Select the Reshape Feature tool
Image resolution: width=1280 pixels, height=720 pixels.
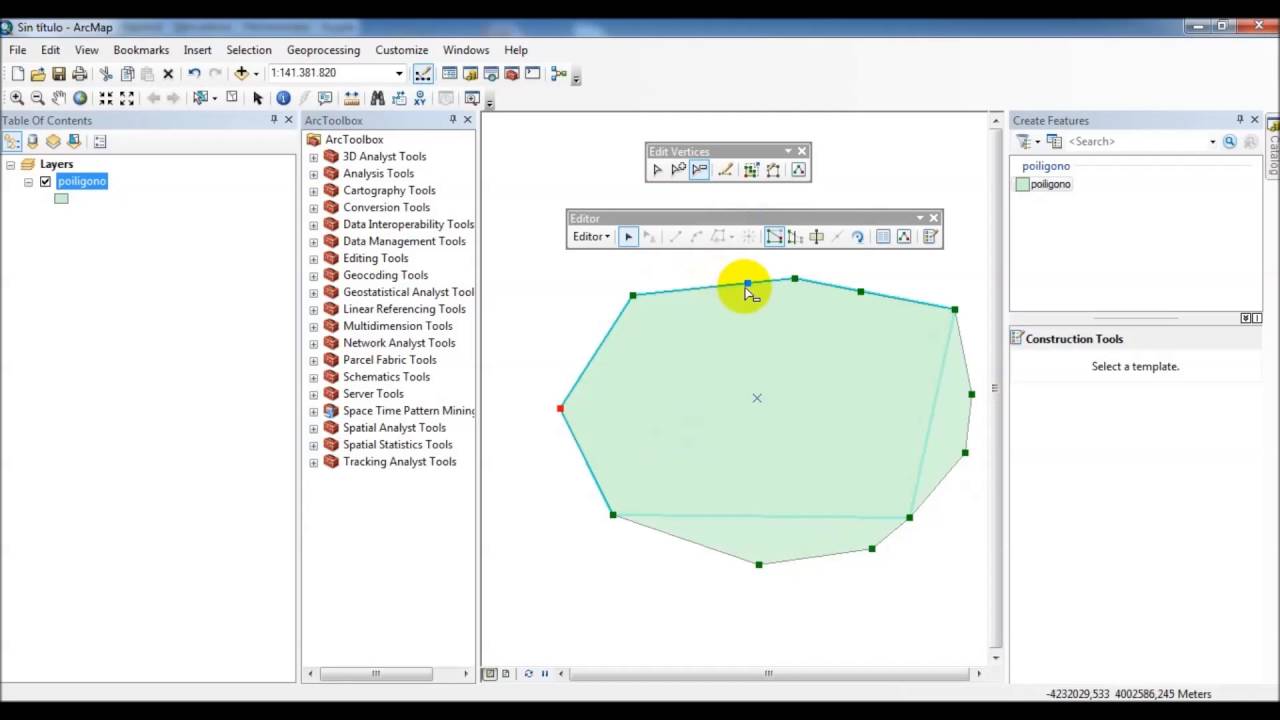click(795, 237)
